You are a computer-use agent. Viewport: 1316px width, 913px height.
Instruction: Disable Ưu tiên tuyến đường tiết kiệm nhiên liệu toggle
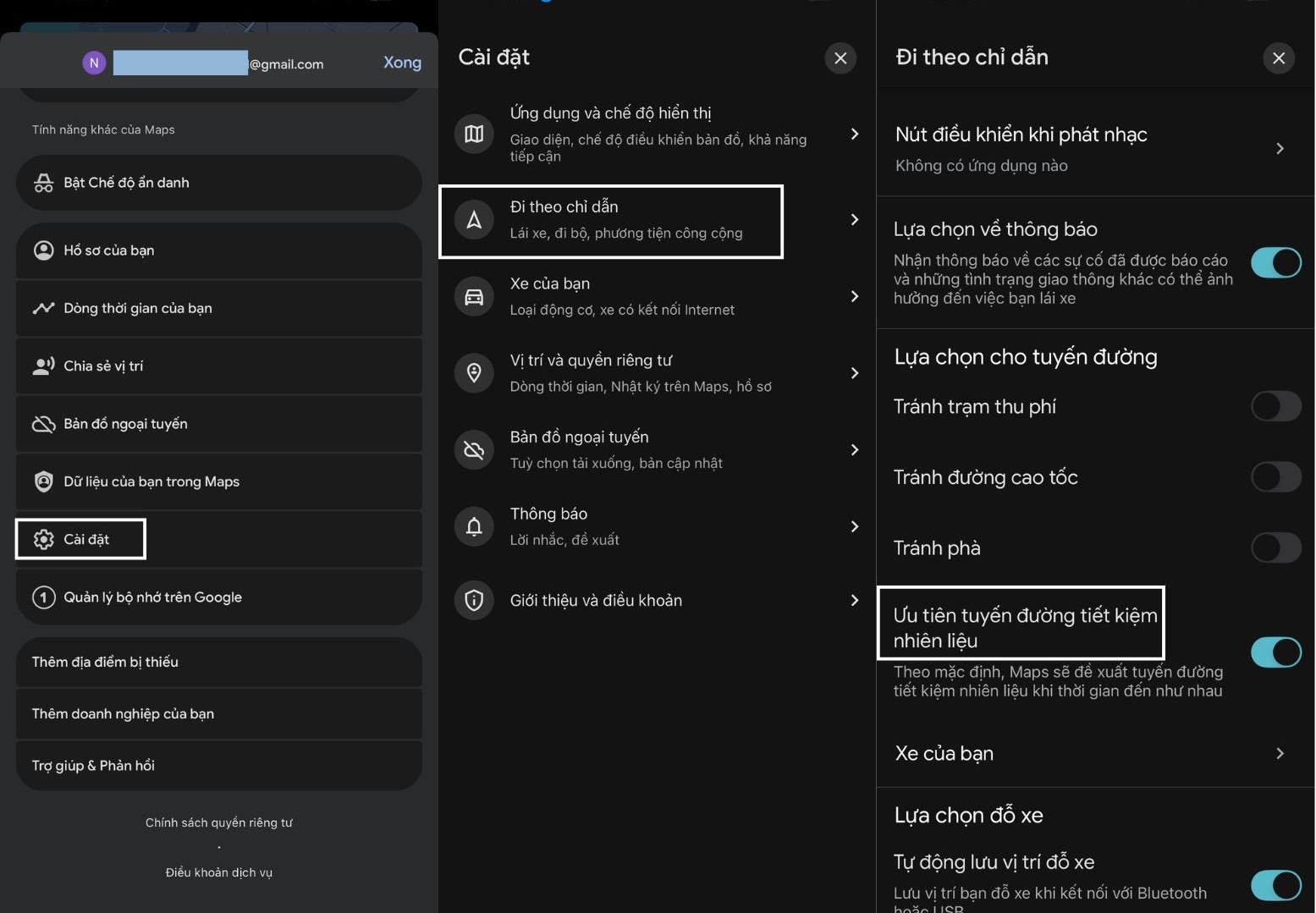click(1276, 652)
